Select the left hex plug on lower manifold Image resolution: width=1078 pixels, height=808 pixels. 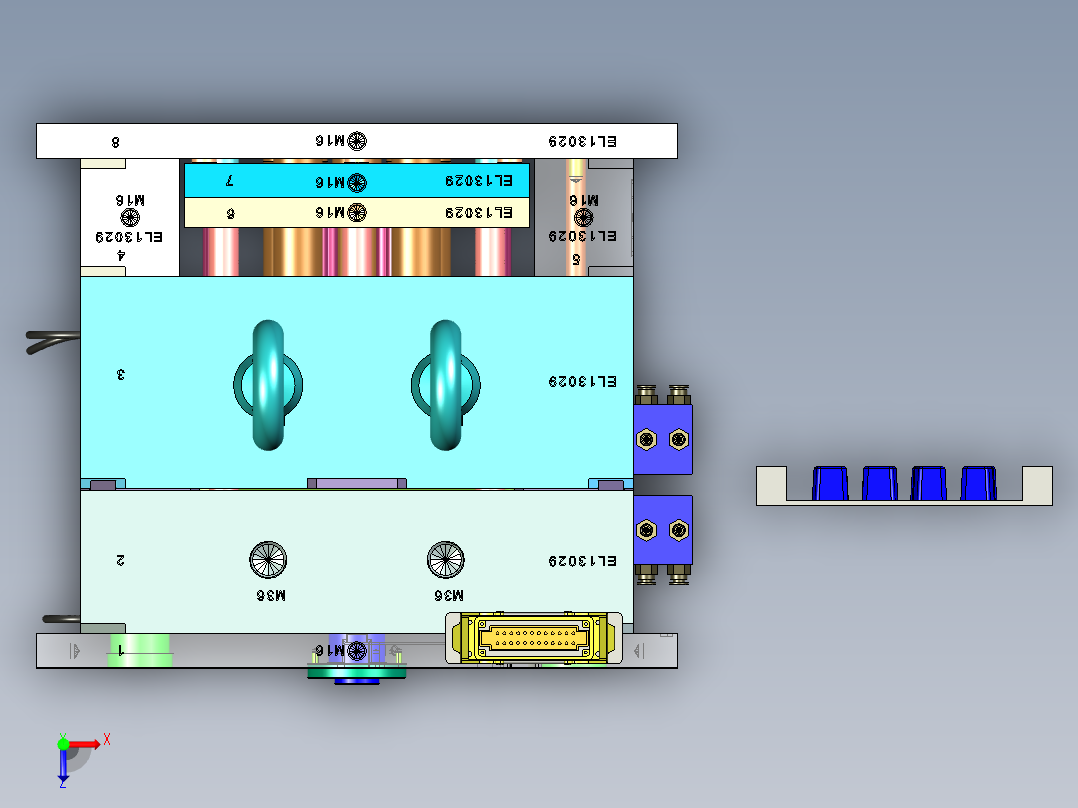(x=646, y=530)
